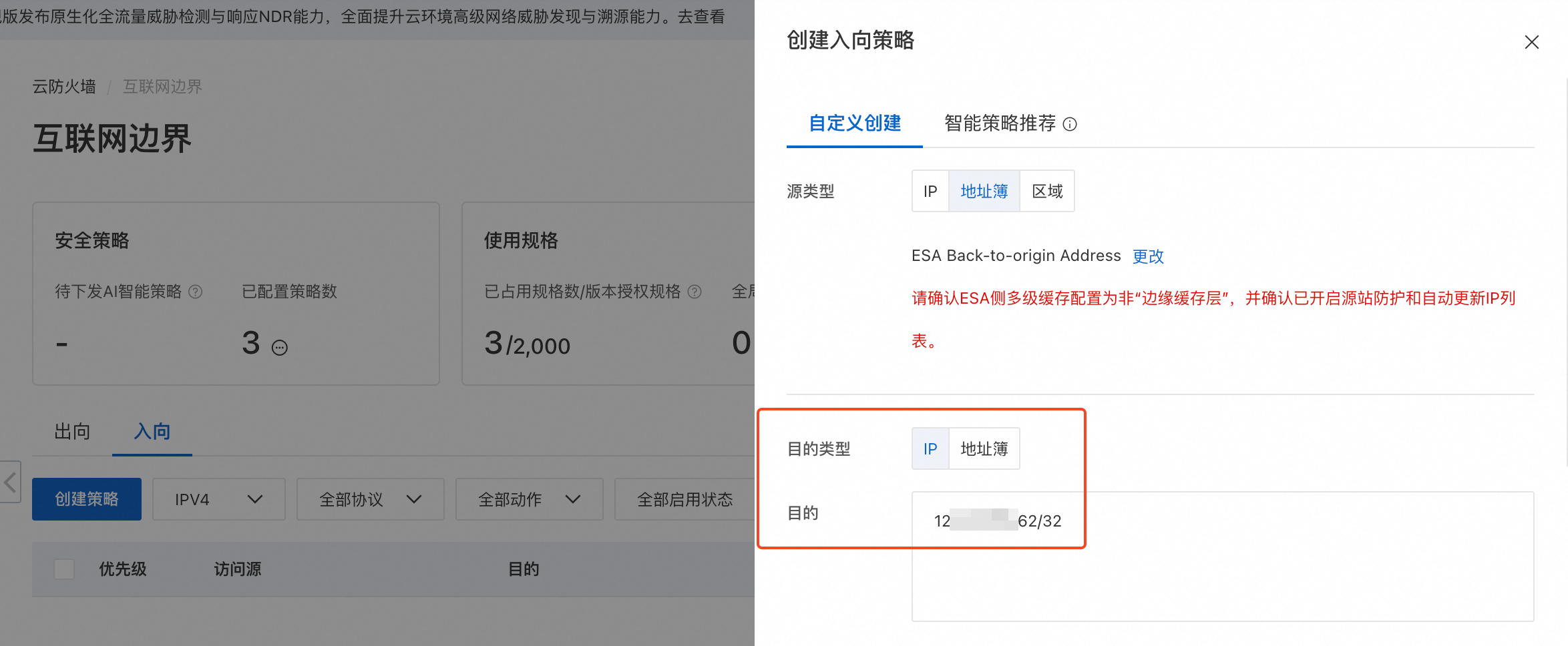Click help icon next to 待下发AI智能策略
1568x646 pixels.
195,292
